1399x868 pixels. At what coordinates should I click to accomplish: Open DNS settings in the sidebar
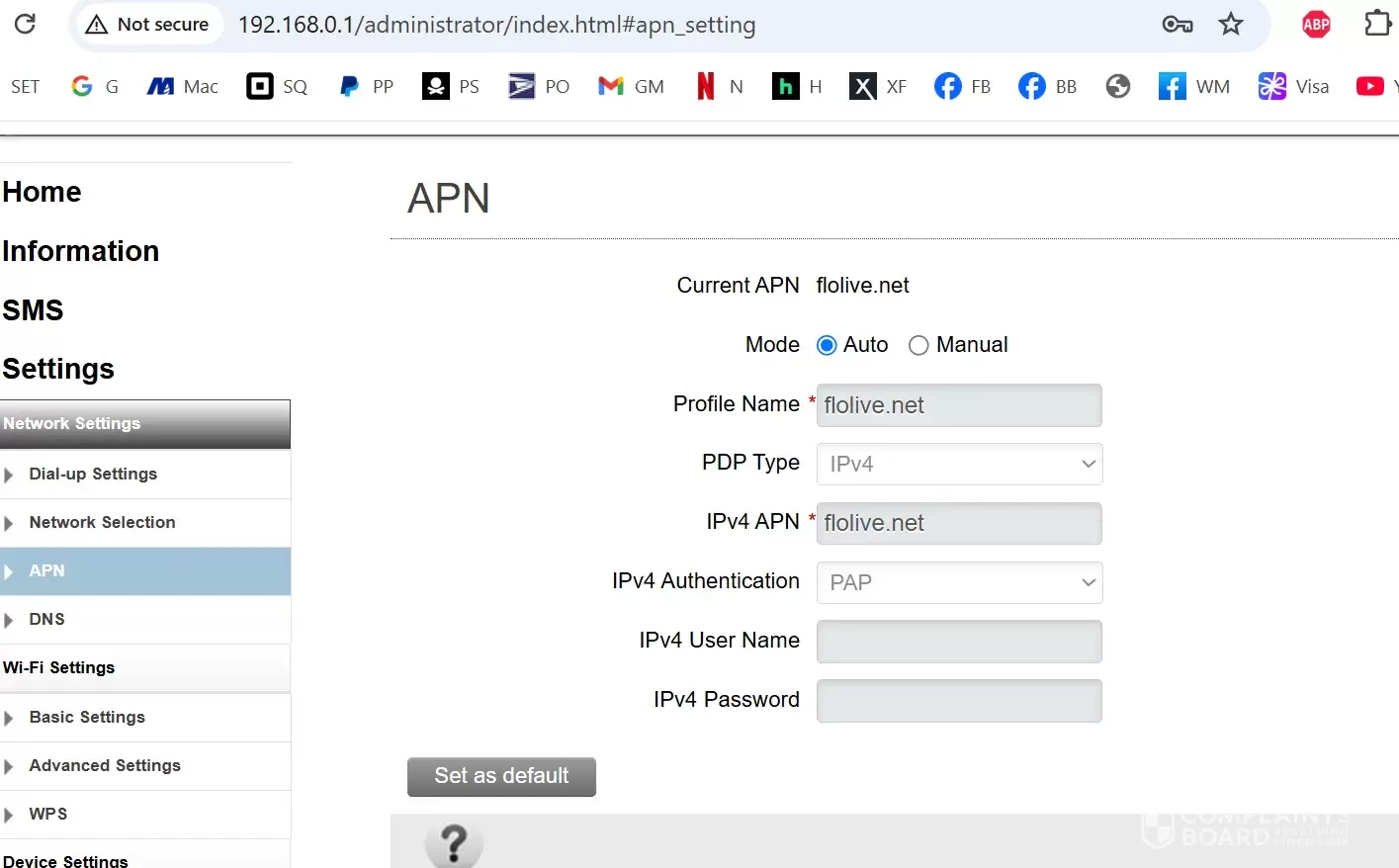pyautogui.click(x=46, y=620)
